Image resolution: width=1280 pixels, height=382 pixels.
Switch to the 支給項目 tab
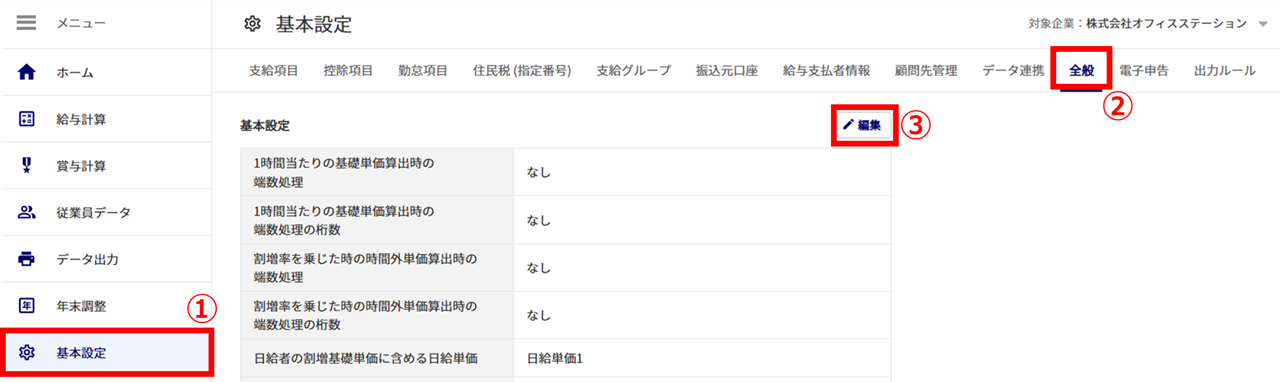[x=273, y=70]
